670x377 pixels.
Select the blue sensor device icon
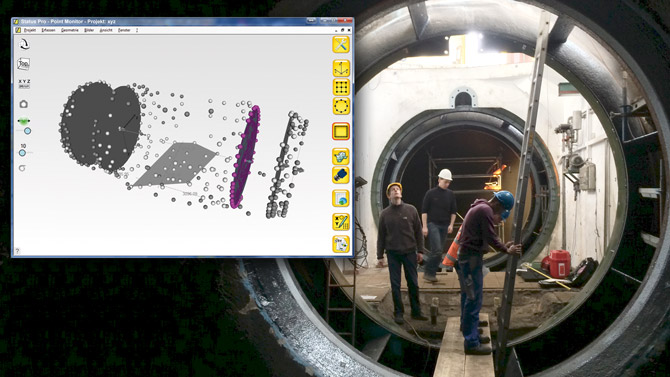(x=341, y=175)
